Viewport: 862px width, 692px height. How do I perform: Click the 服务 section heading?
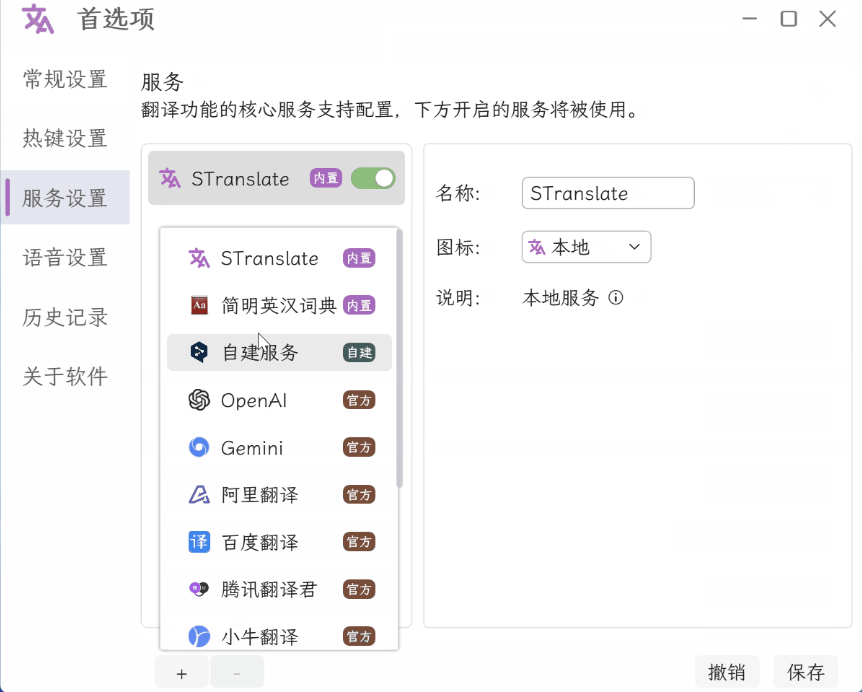point(162,82)
